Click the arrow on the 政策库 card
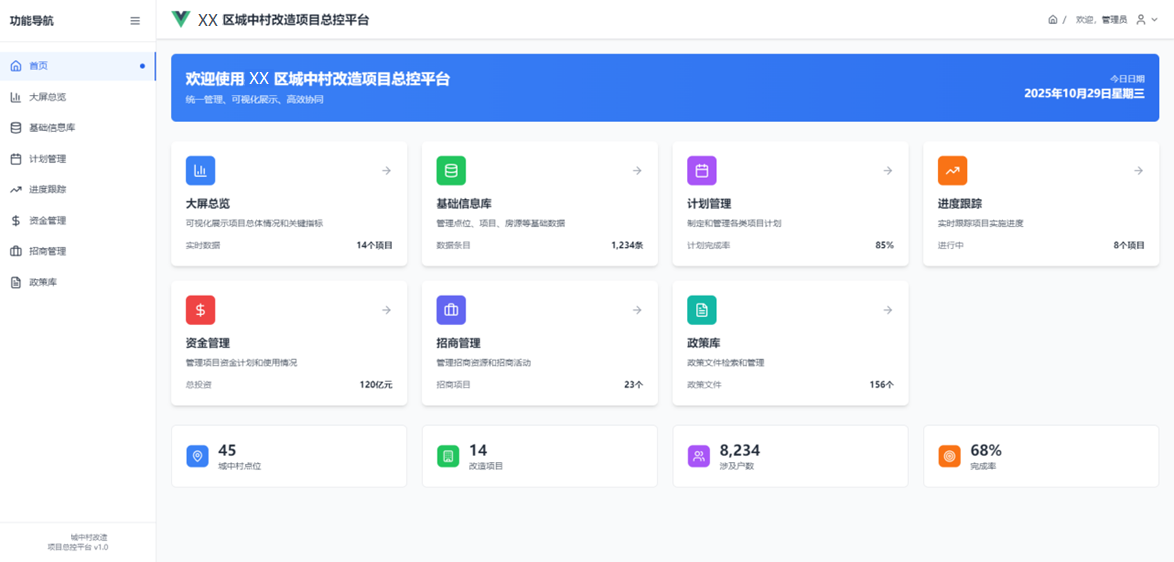The height and width of the screenshot is (562, 1174). (x=887, y=310)
